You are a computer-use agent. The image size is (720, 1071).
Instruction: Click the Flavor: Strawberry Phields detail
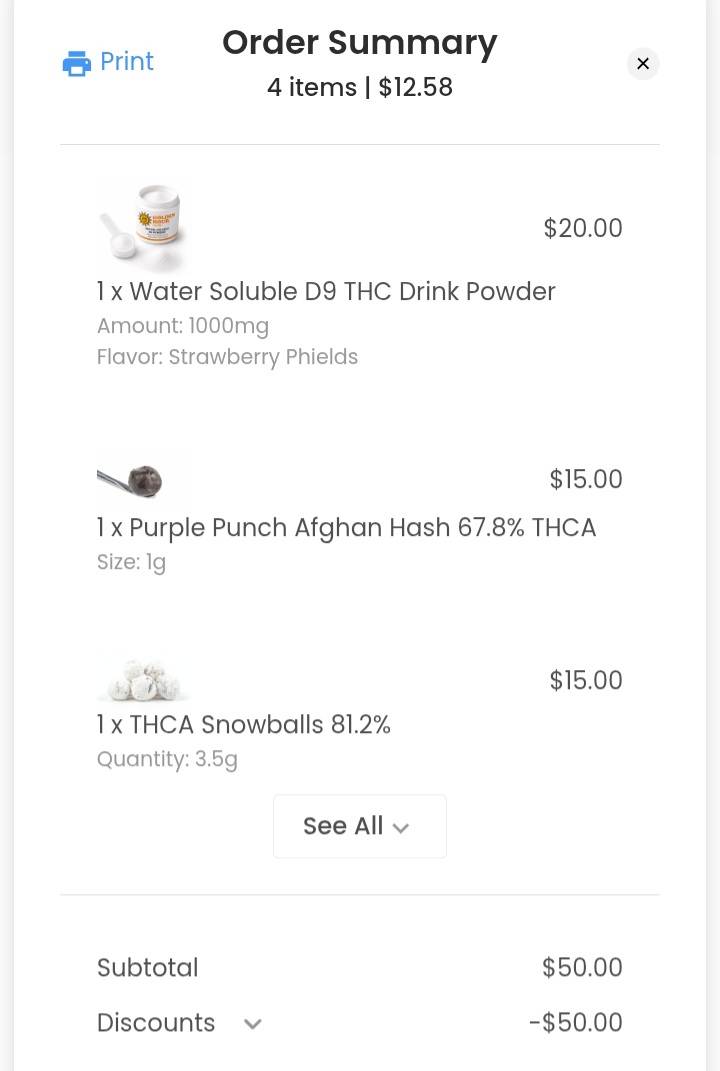[x=227, y=357]
